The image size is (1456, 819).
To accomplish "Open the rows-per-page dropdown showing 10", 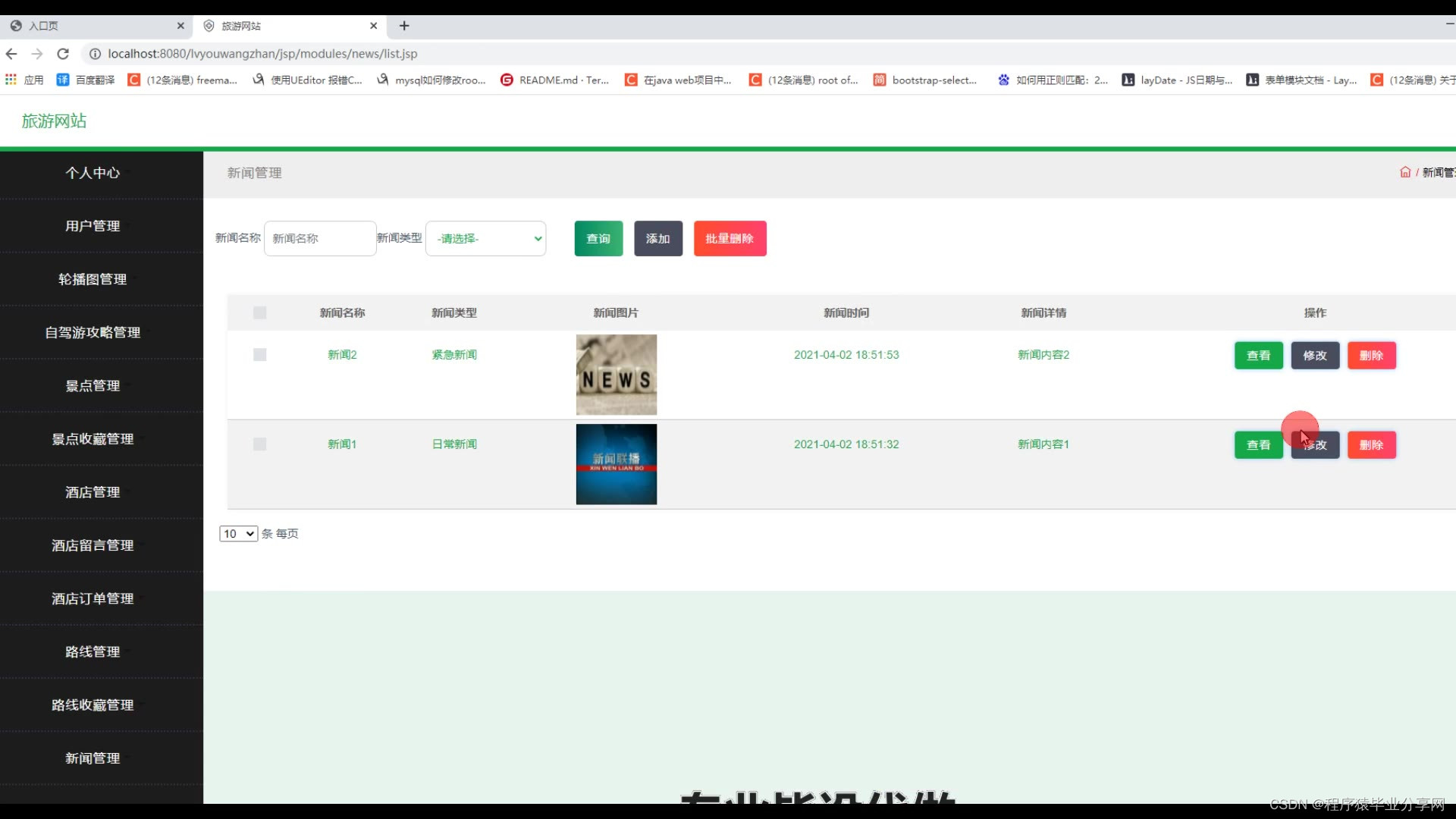I will [x=238, y=534].
